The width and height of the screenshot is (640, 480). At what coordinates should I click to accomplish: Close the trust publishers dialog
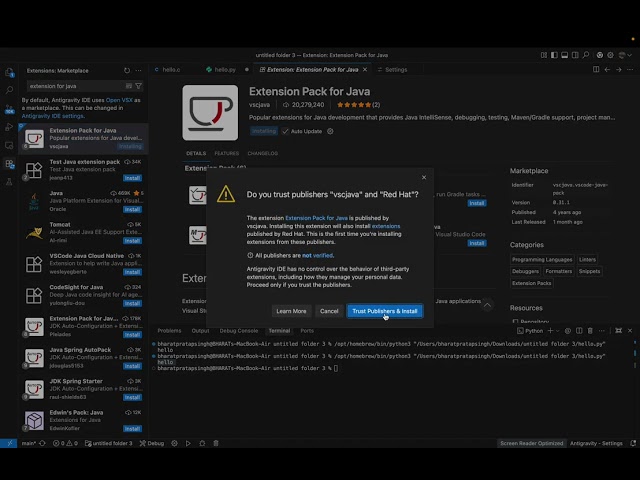click(x=424, y=177)
